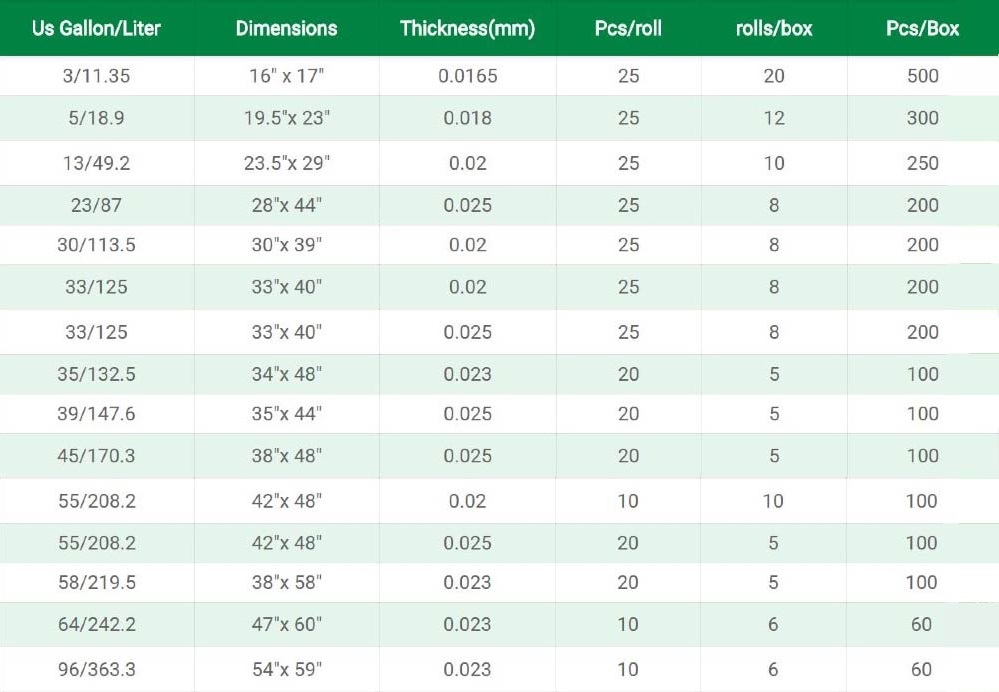This screenshot has height=692, width=999.
Task: Click the Pcs/roll column header
Action: point(628,28)
